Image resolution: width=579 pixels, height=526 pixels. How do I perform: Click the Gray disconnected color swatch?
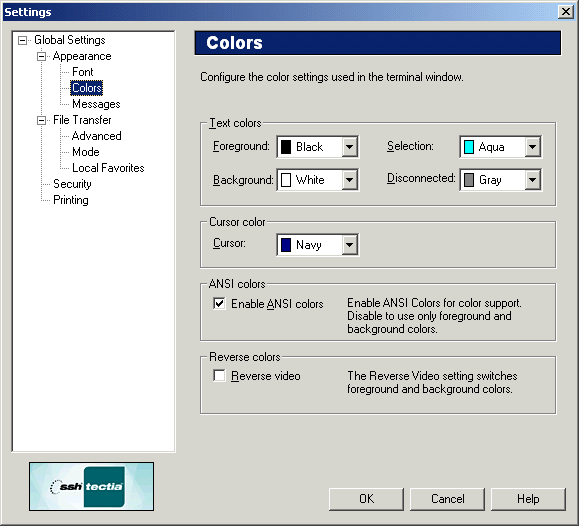(x=469, y=180)
